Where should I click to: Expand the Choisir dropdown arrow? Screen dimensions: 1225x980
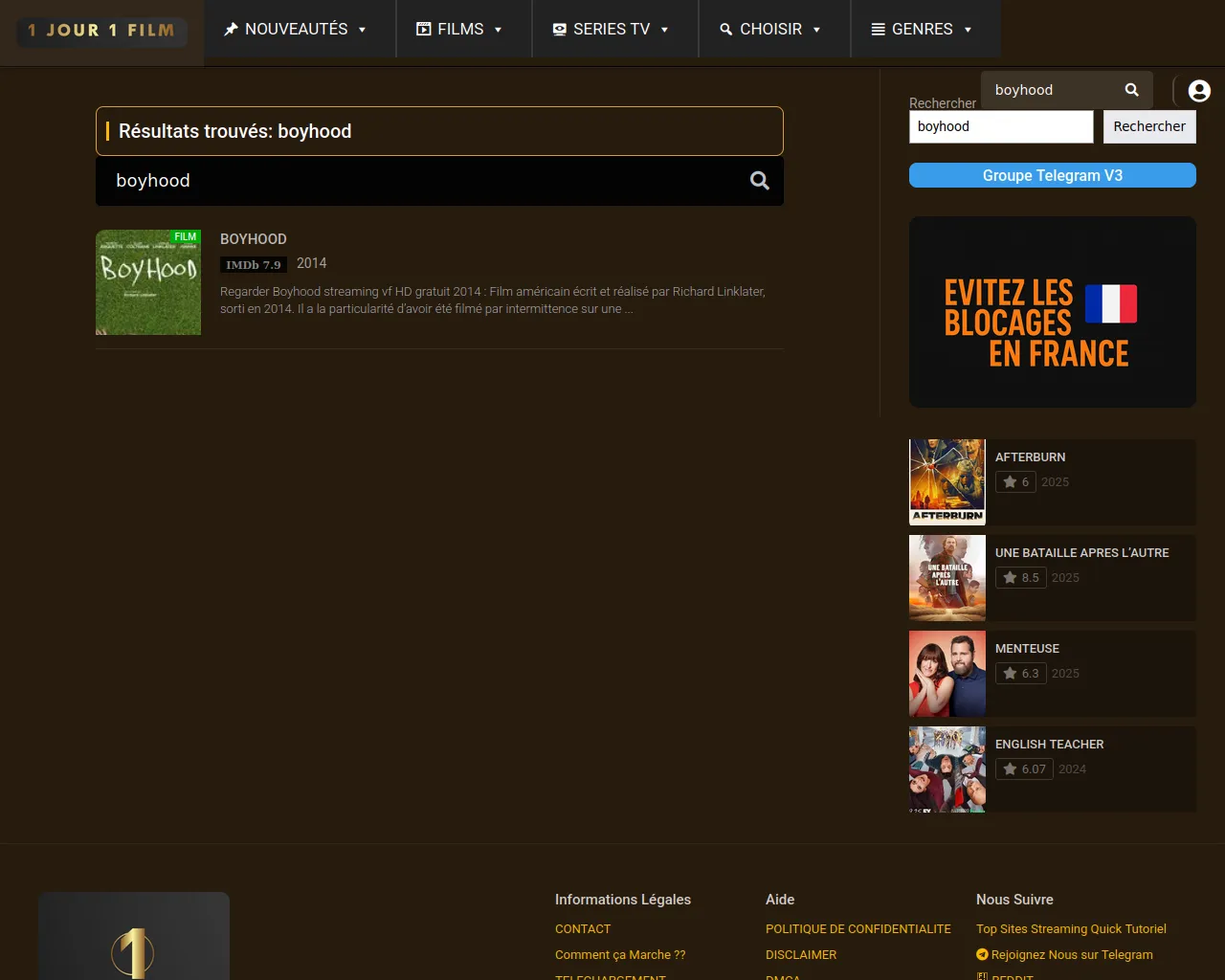(x=817, y=30)
